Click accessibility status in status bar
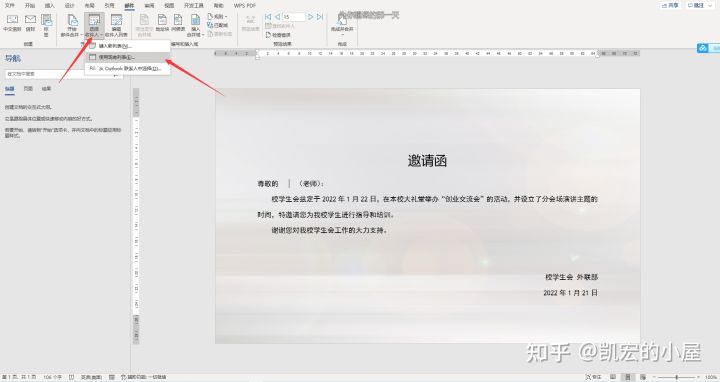This screenshot has height=382, width=720. [143, 377]
